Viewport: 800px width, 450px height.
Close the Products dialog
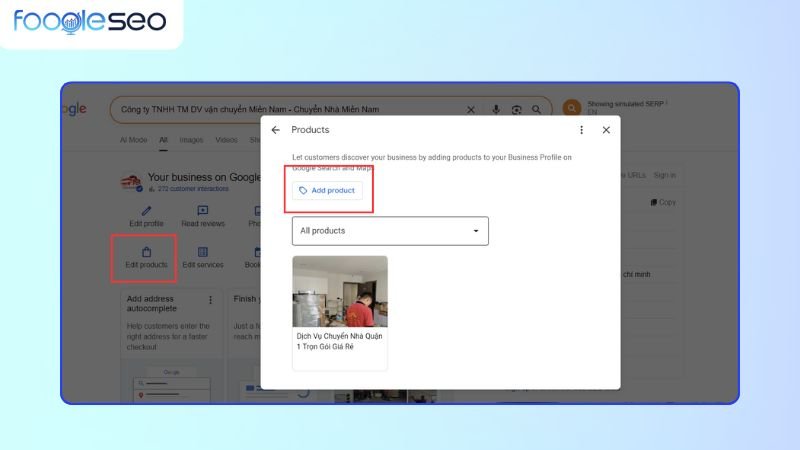pos(606,130)
